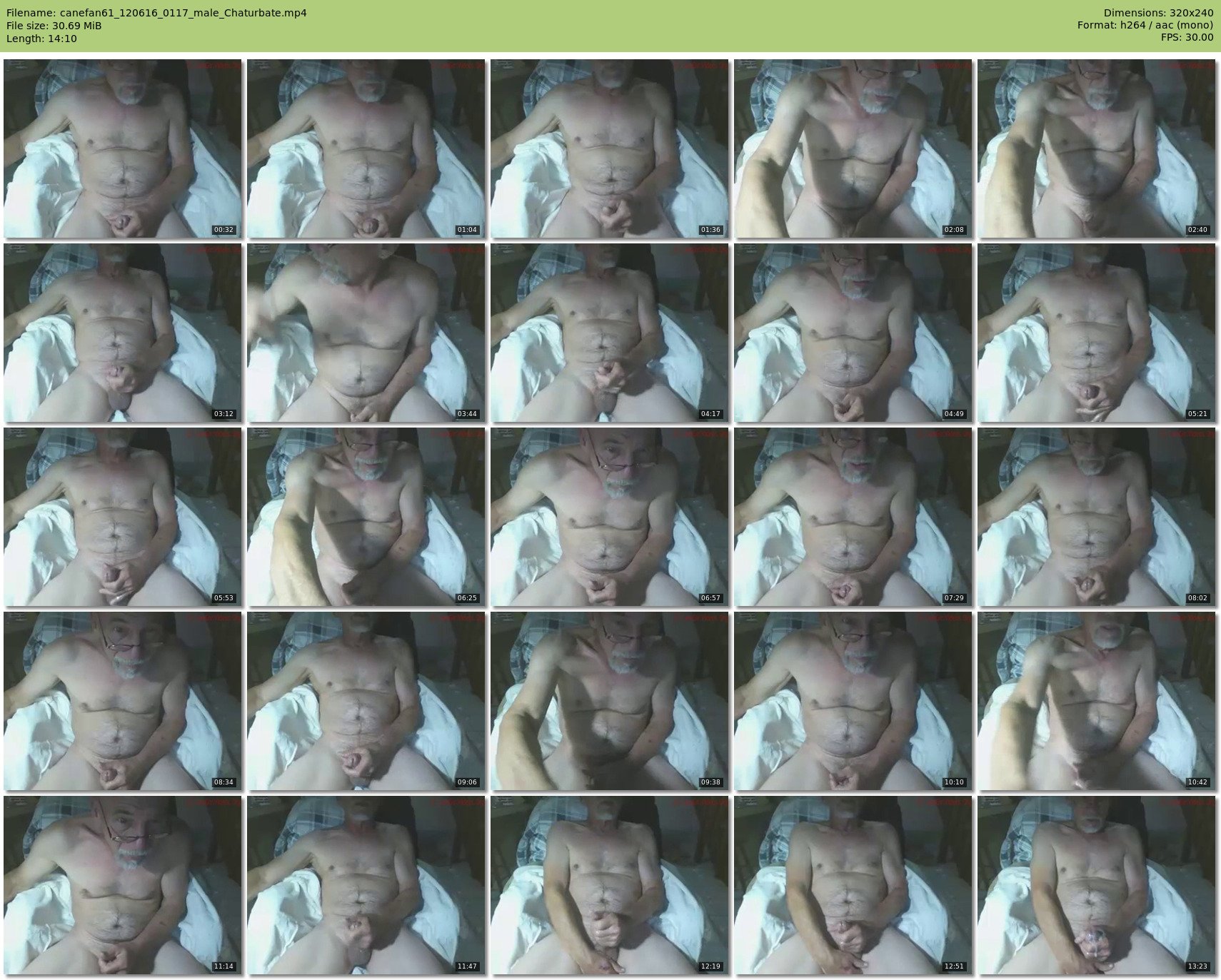The image size is (1221, 980).
Task: Click the Filename text in the header
Action: pyautogui.click(x=156, y=13)
